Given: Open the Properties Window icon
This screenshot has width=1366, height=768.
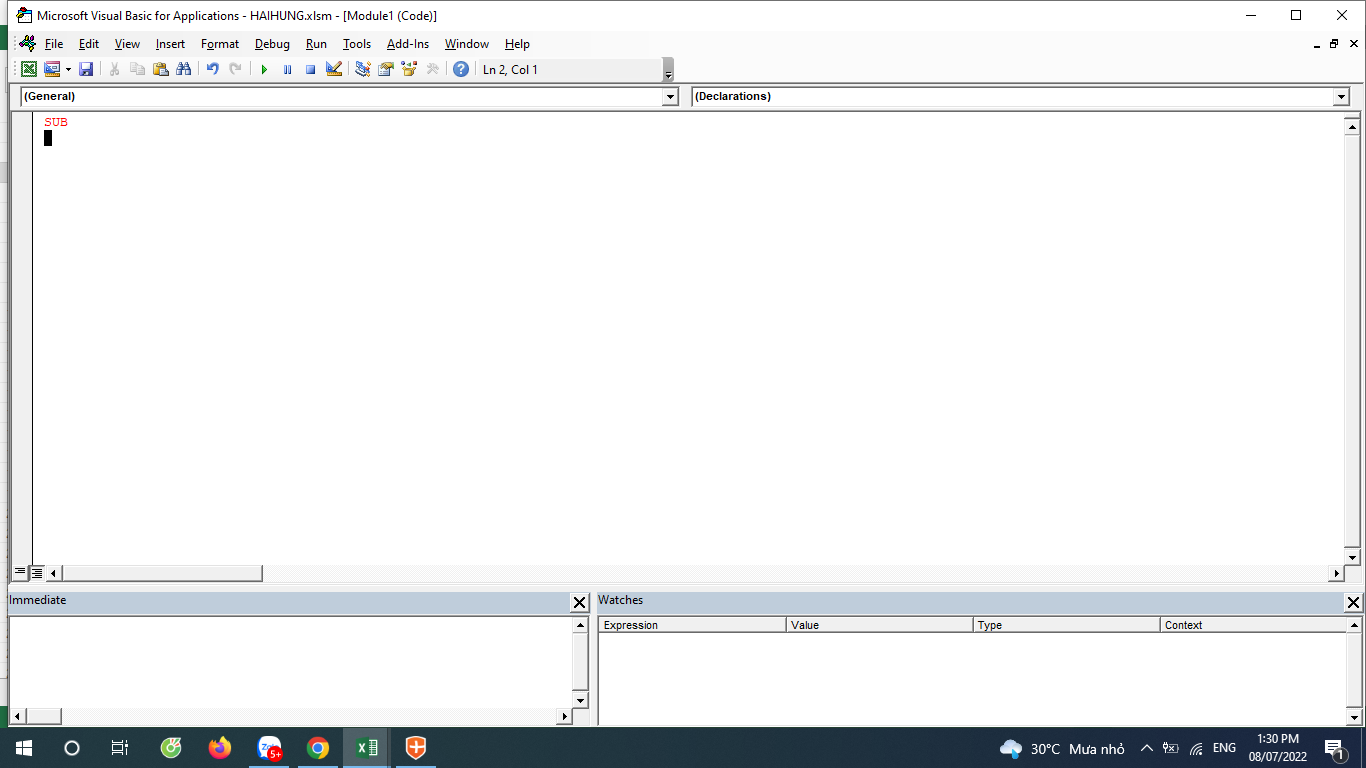Looking at the screenshot, I should pyautogui.click(x=386, y=69).
